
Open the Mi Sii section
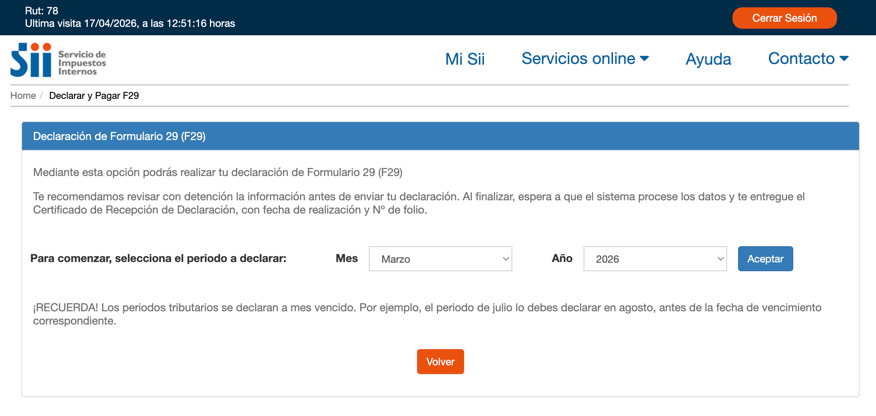464,59
